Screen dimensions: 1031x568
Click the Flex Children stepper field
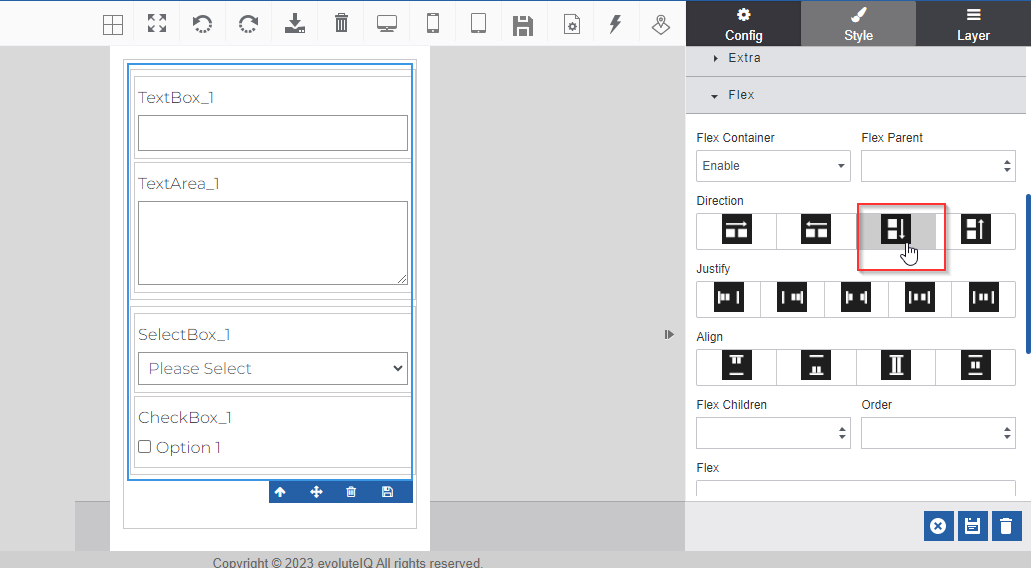point(773,433)
